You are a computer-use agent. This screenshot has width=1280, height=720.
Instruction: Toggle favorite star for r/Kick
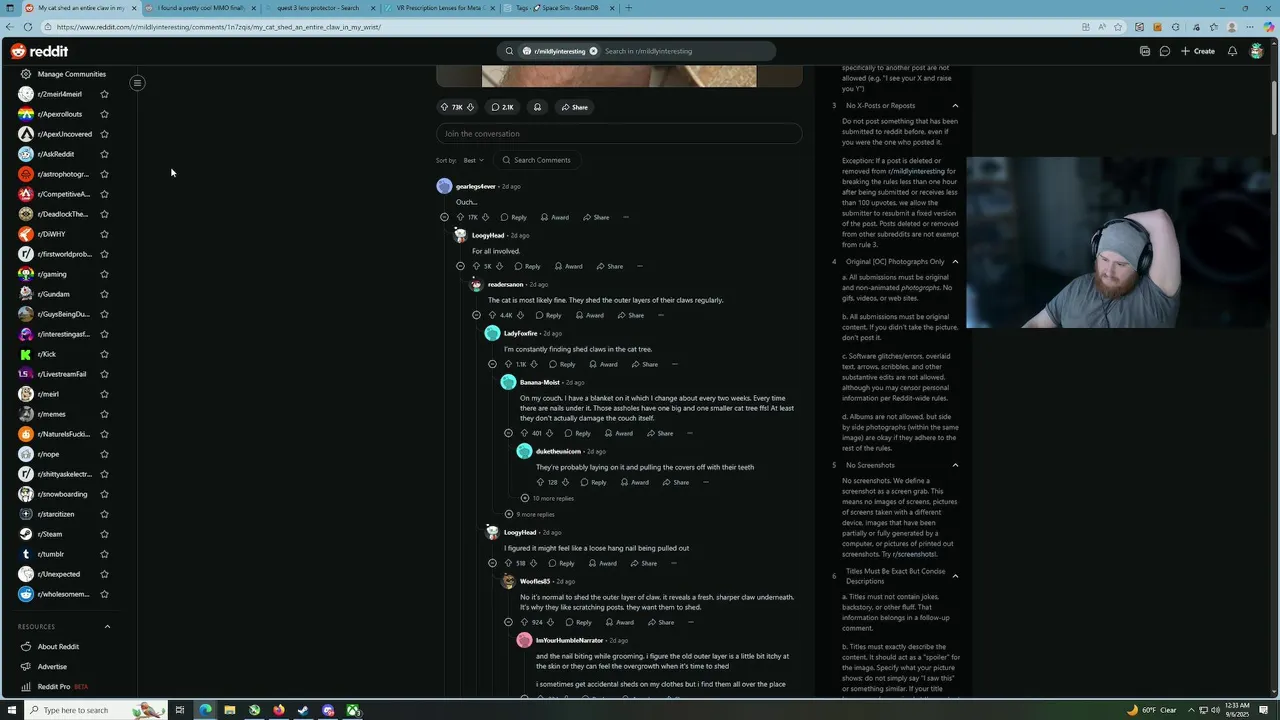coord(104,354)
